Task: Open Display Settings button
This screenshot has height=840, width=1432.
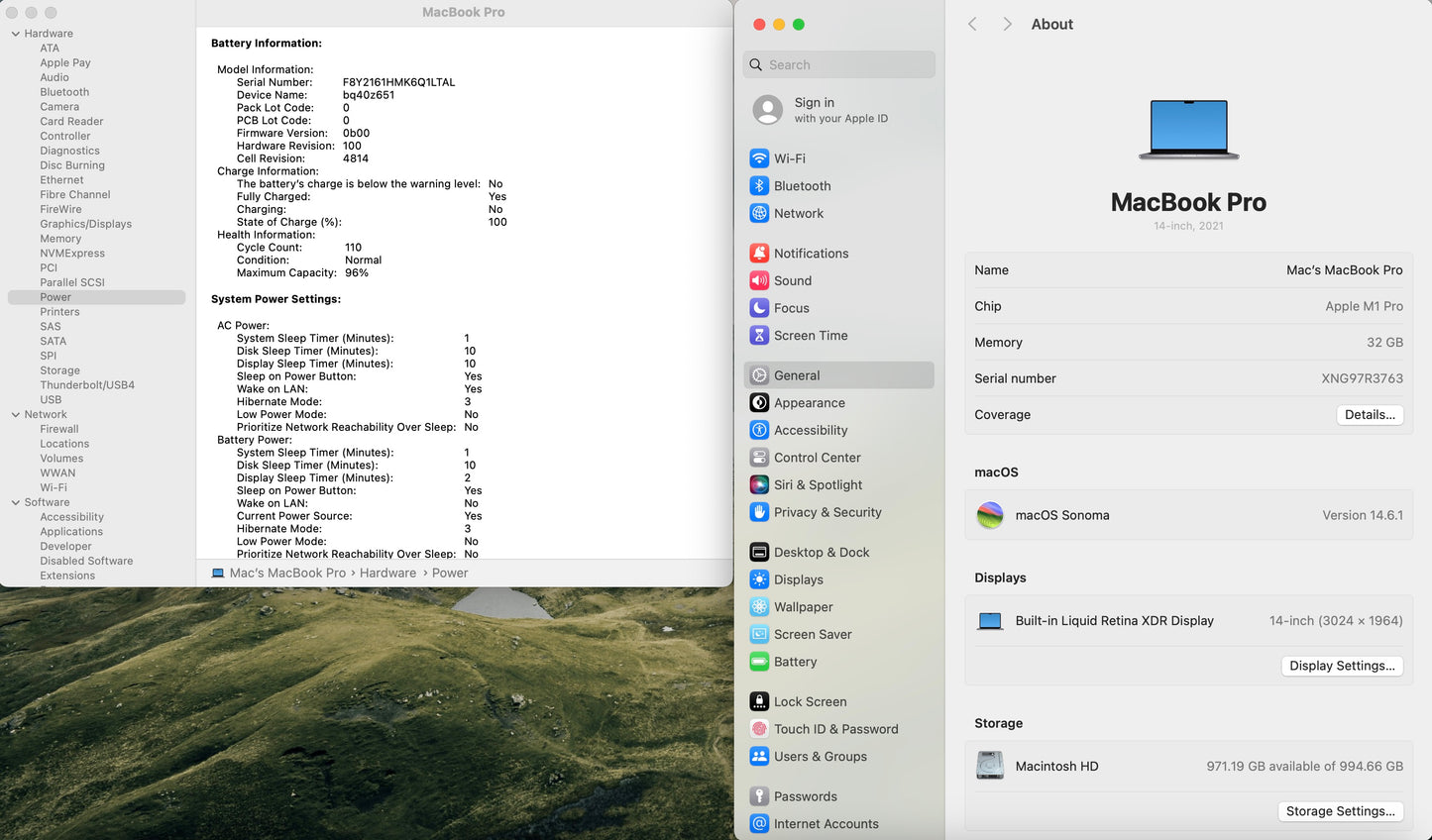Action: coord(1342,666)
